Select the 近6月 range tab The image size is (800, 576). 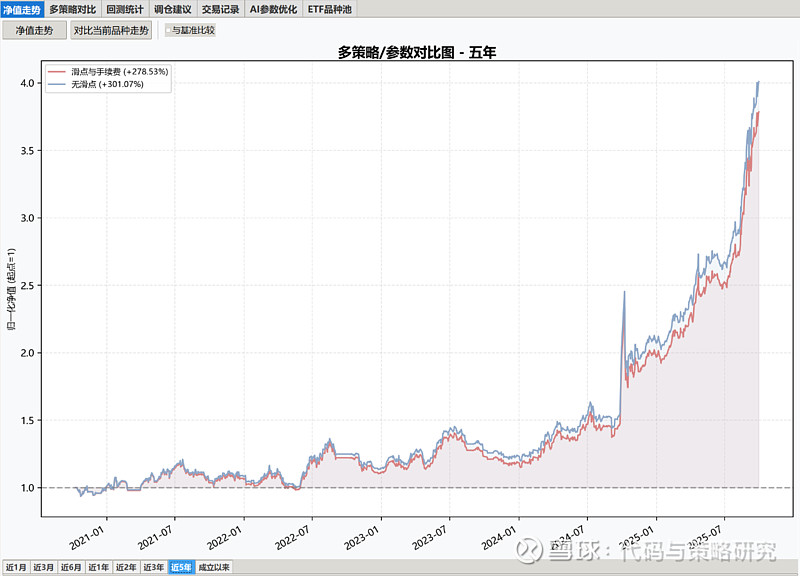click(x=71, y=568)
